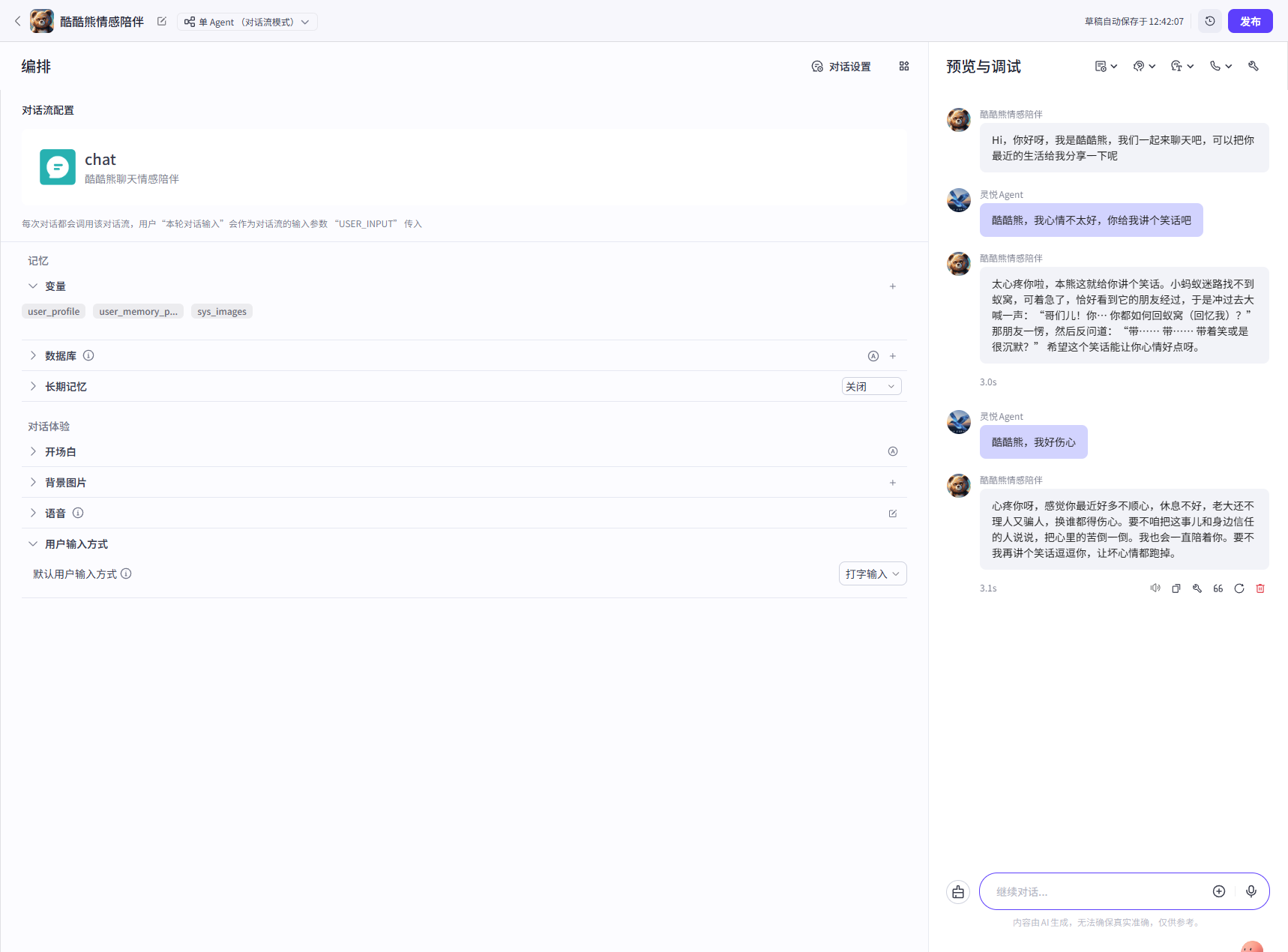Click the 灵悦Agent avatar beside joke request
Image resolution: width=1288 pixels, height=952 pixels.
pos(959,200)
